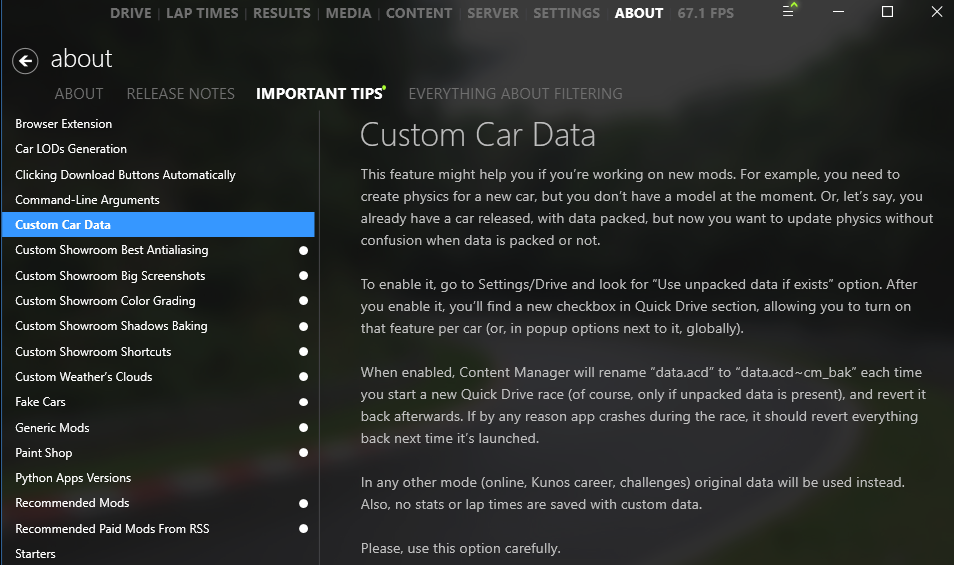Open Everything About Filtering tab
The width and height of the screenshot is (954, 565).
coord(515,94)
